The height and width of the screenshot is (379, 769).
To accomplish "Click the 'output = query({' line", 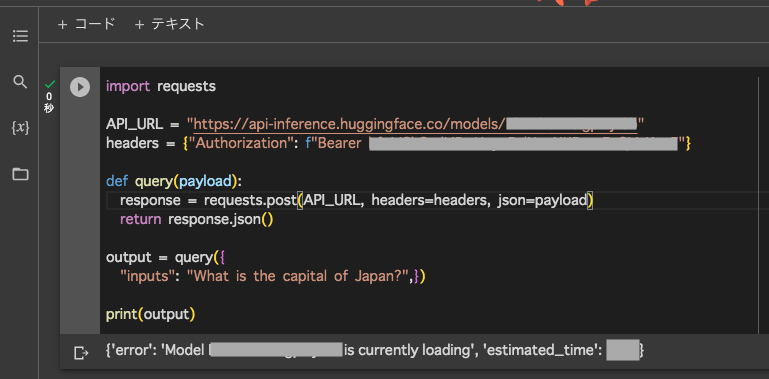I will pyautogui.click(x=165, y=257).
